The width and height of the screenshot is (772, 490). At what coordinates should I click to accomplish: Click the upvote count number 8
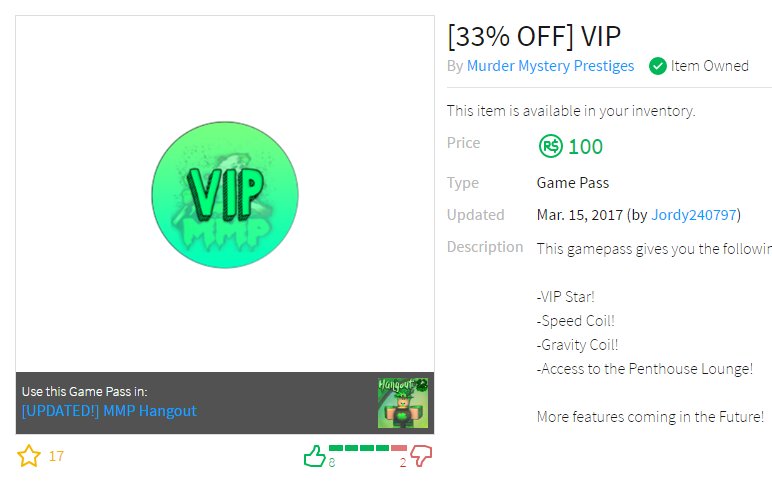[332, 462]
